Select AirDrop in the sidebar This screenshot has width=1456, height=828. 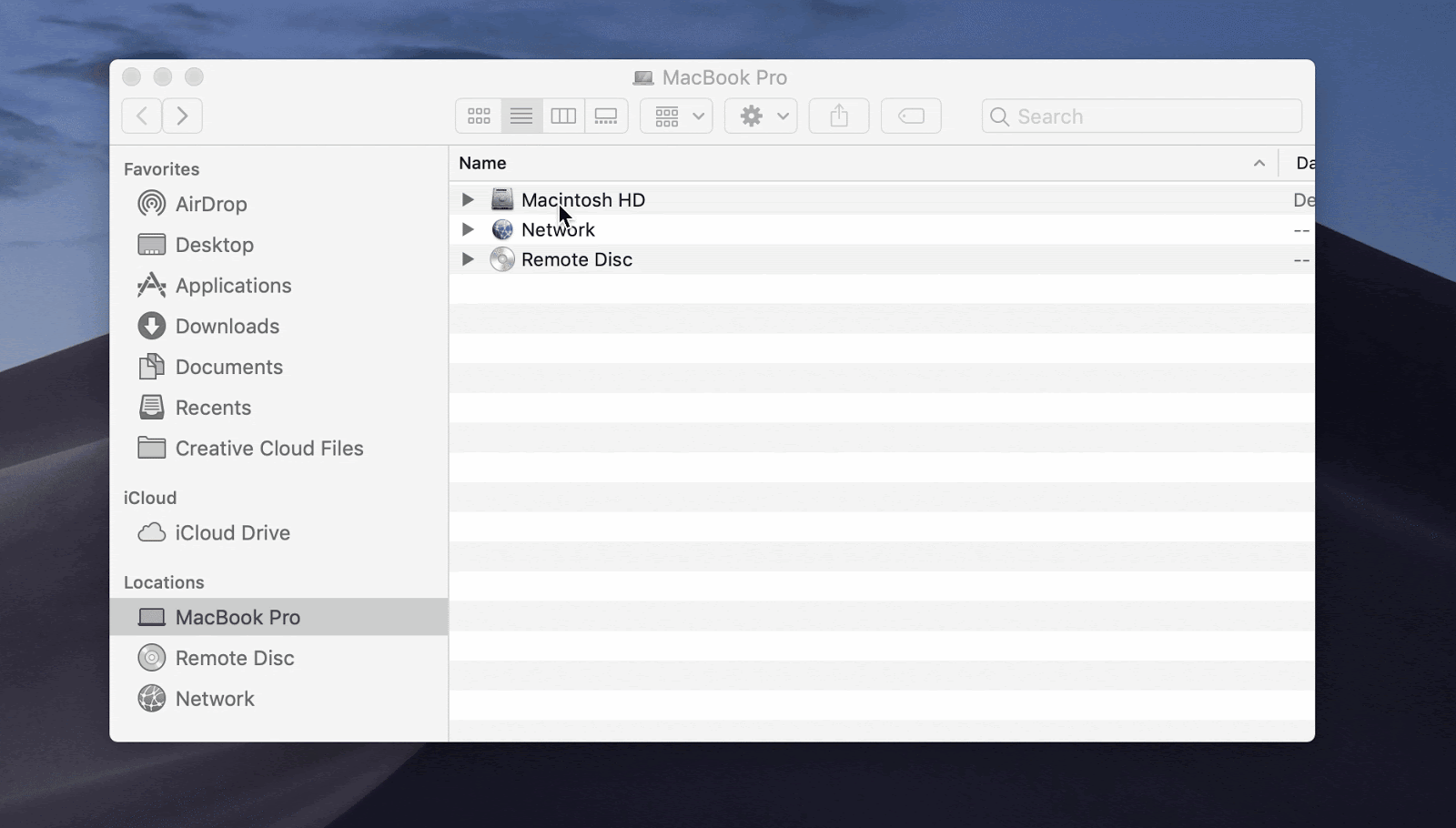[x=210, y=204]
